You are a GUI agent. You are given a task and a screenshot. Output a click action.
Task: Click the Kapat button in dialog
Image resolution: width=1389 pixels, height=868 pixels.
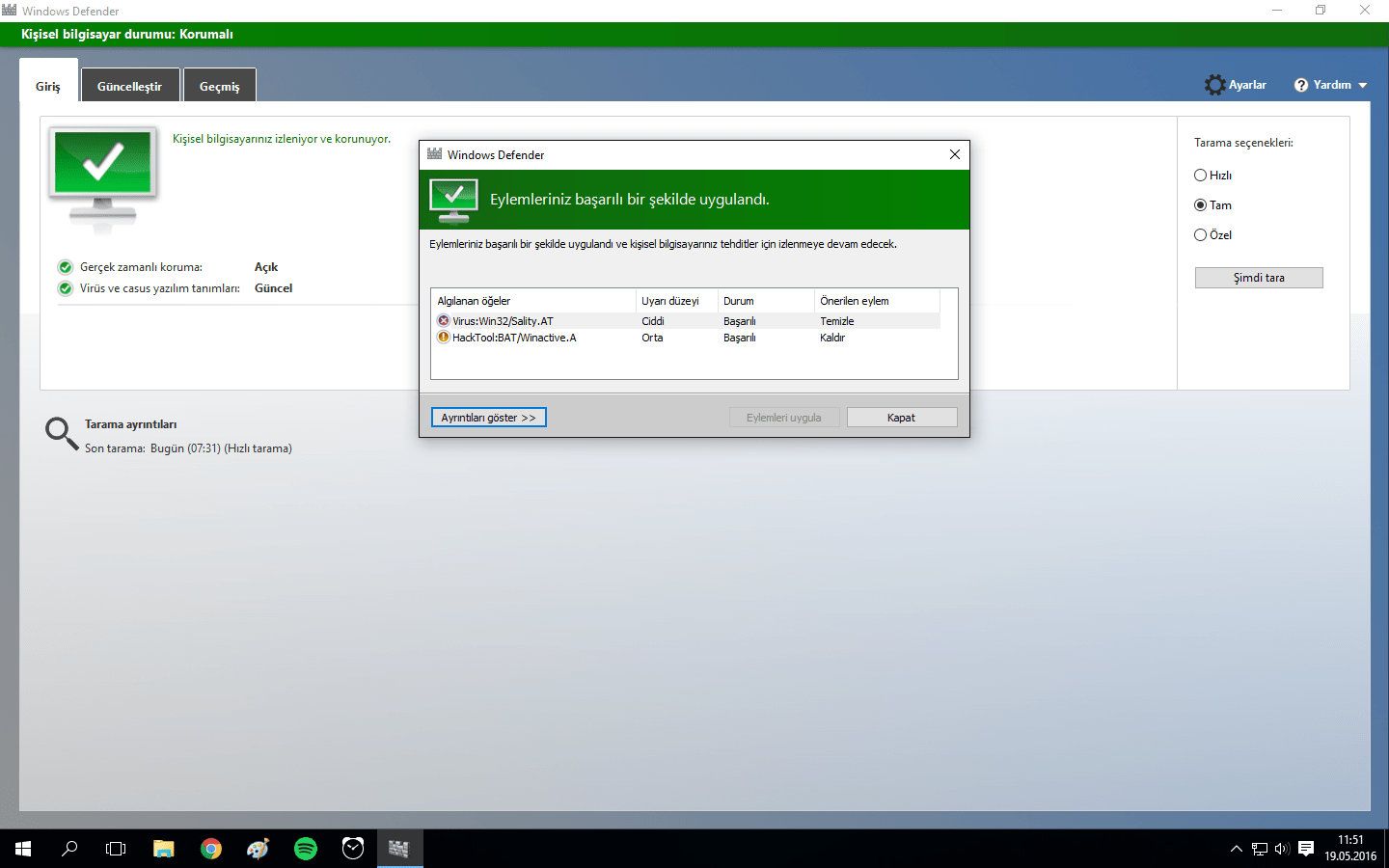(x=902, y=418)
